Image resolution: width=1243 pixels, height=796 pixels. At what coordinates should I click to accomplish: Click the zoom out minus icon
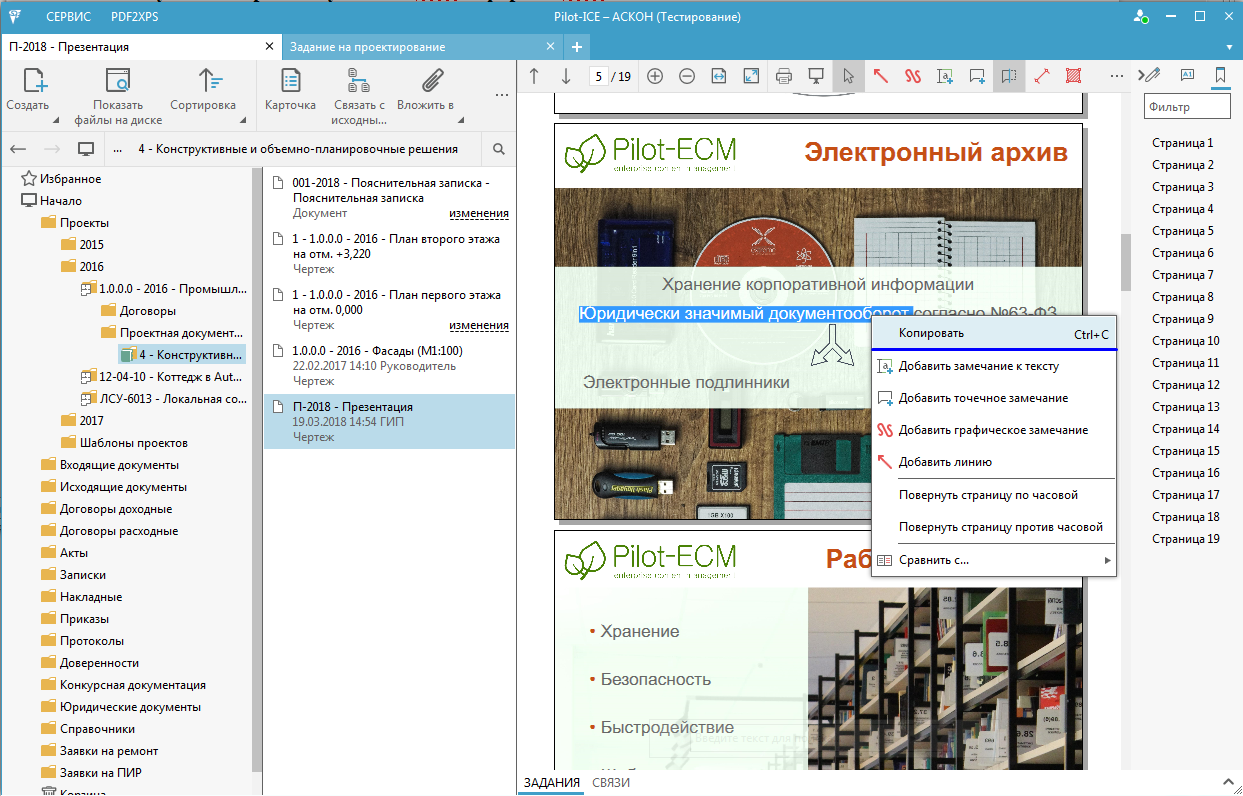point(687,76)
